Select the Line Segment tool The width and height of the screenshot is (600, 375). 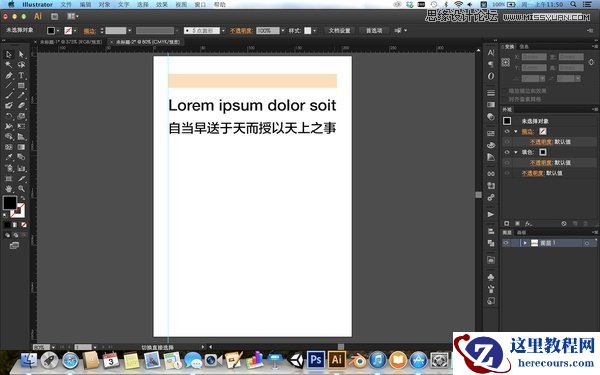8,86
